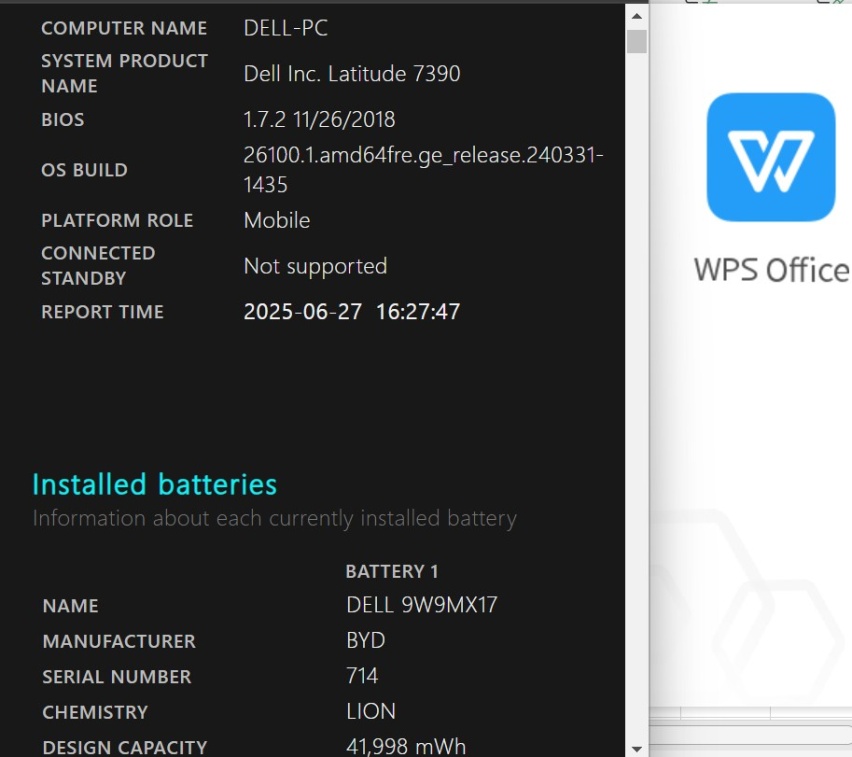
Task: Click the 'PLATFORM ROLE' label
Action: pos(117,221)
